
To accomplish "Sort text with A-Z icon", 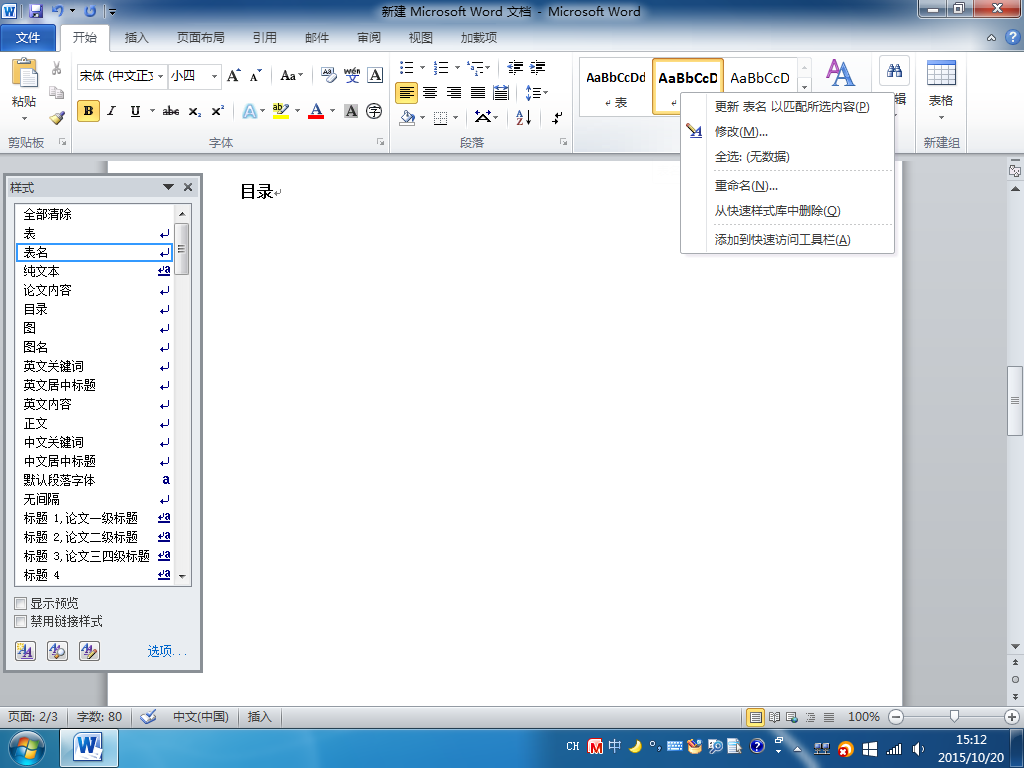I will coord(524,118).
